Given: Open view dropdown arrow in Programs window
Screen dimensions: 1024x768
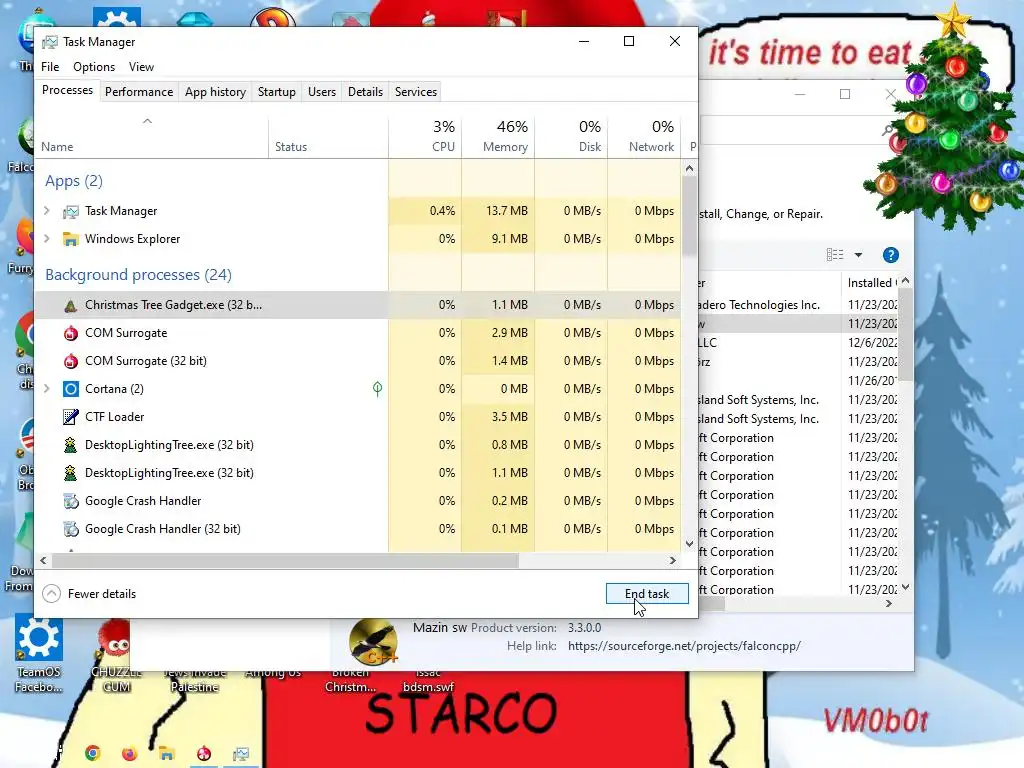Looking at the screenshot, I should tap(859, 255).
